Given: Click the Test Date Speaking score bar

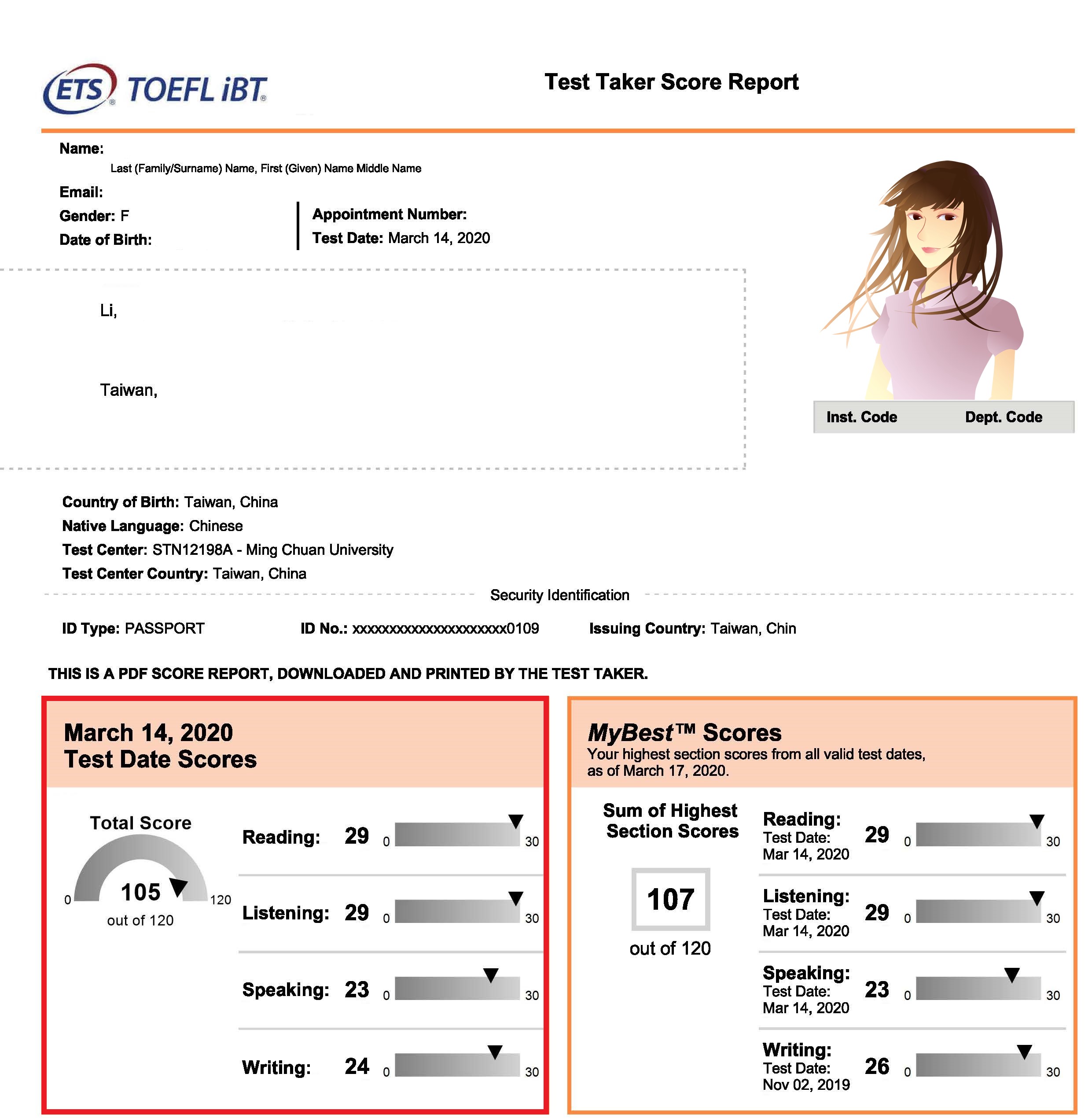Looking at the screenshot, I should pyautogui.click(x=457, y=988).
